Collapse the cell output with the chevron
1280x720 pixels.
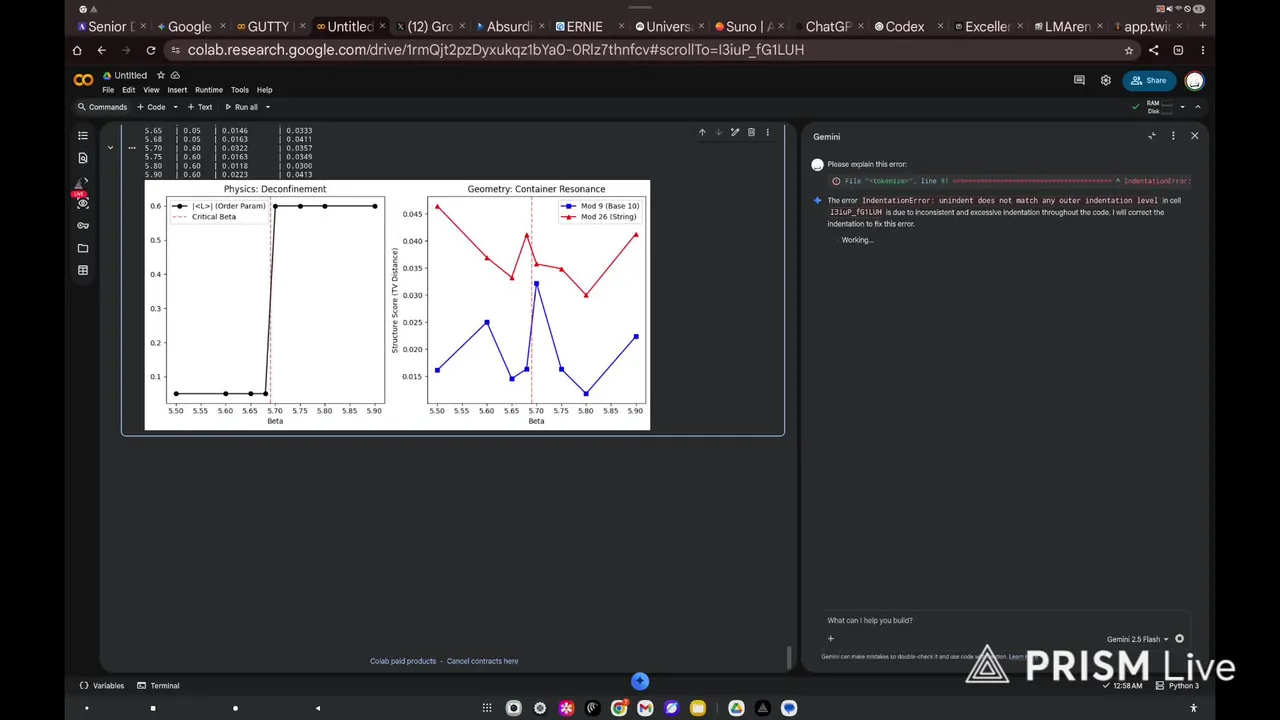[110, 148]
